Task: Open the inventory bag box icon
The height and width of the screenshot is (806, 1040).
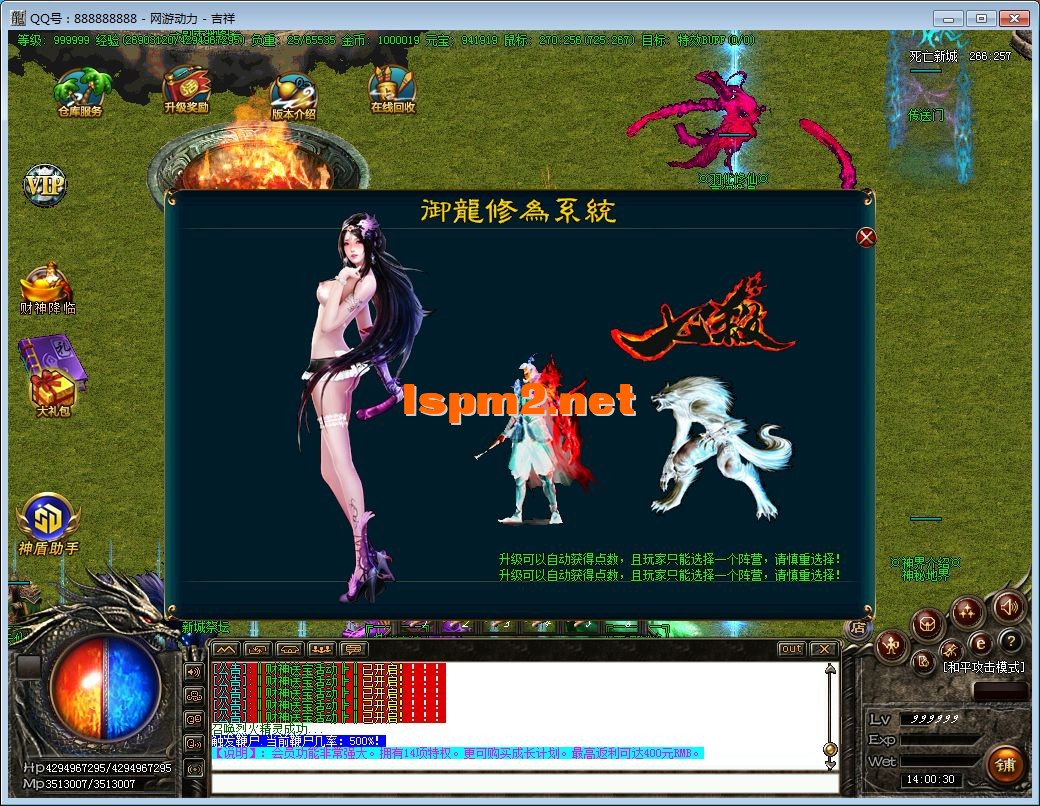Action: point(928,624)
